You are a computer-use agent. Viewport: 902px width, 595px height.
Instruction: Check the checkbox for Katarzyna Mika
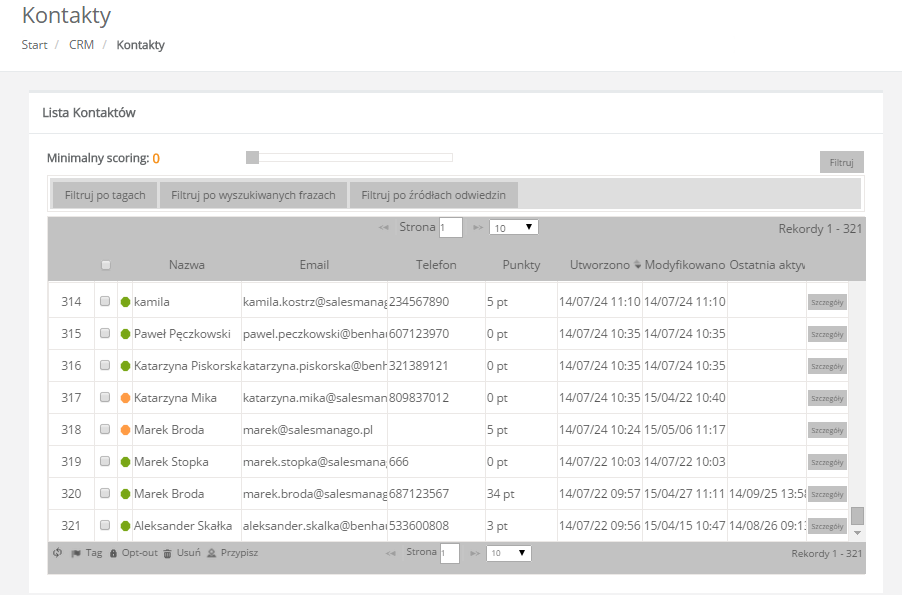coord(105,397)
